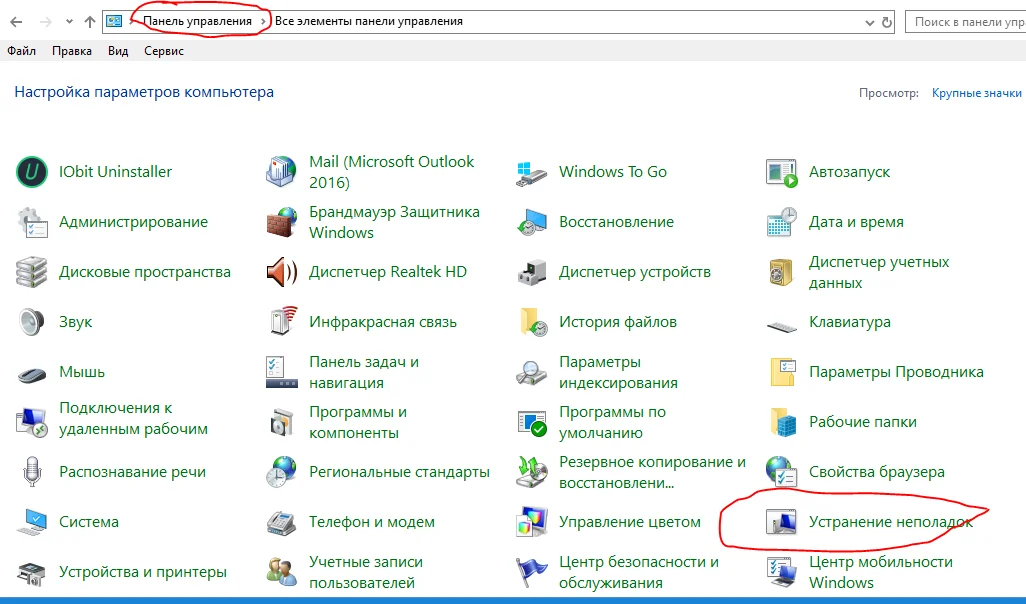Open the Правка menu
Screen dimensions: 1026x604
point(72,51)
